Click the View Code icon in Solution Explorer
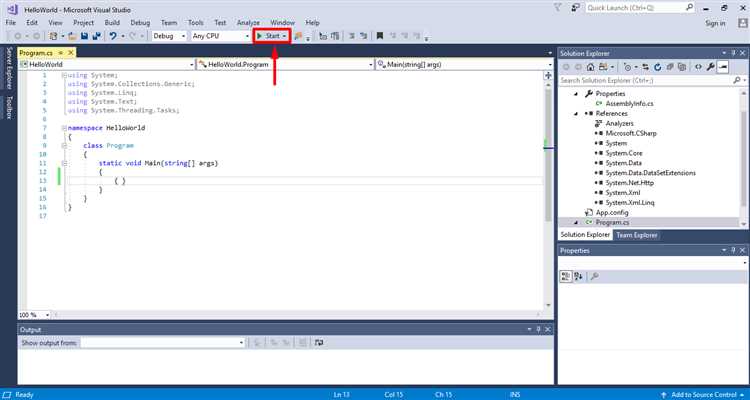This screenshot has height=400, width=750. [x=698, y=67]
